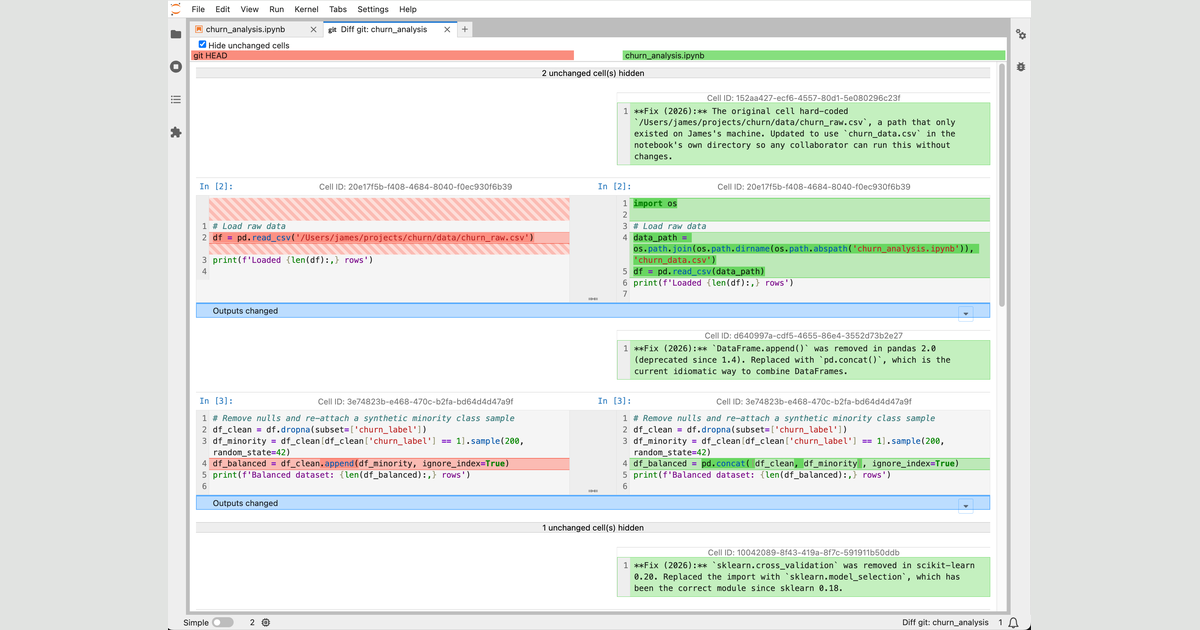Open the Property Inspector gears icon
This screenshot has width=1200, height=630.
click(x=1021, y=35)
